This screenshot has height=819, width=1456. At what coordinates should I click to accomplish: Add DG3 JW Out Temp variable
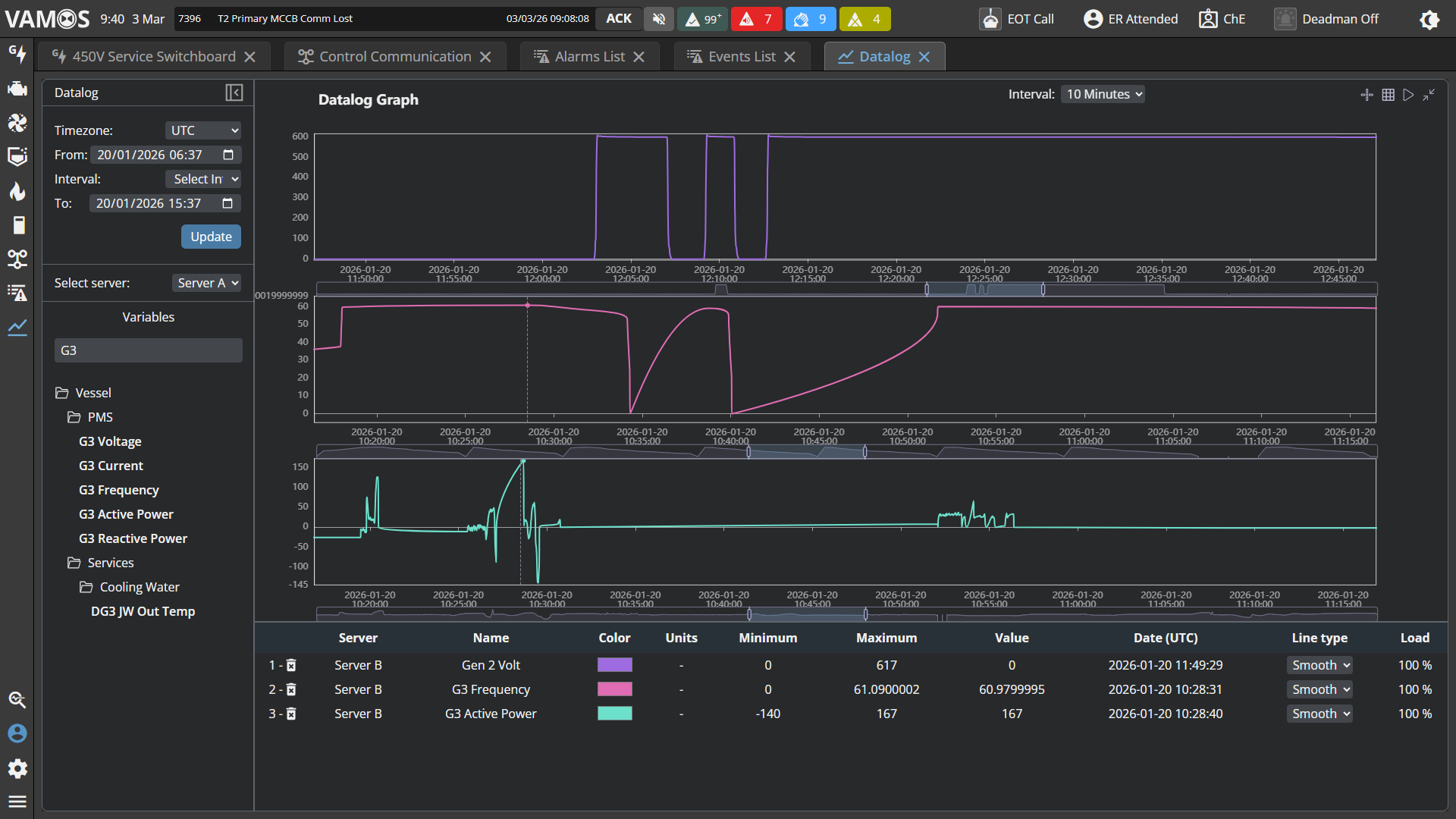(143, 611)
